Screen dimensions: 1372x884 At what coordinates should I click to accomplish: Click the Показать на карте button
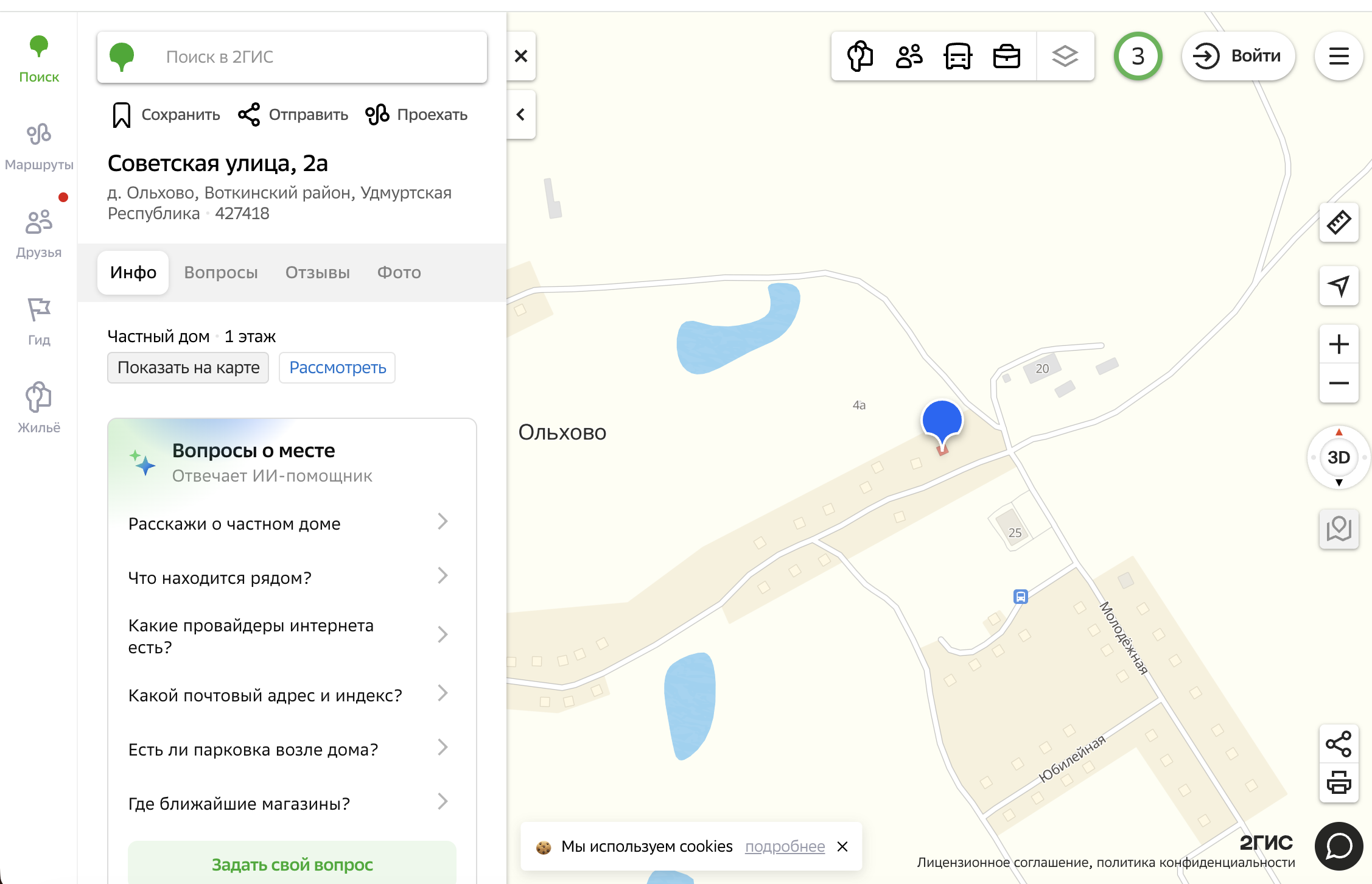[188, 368]
